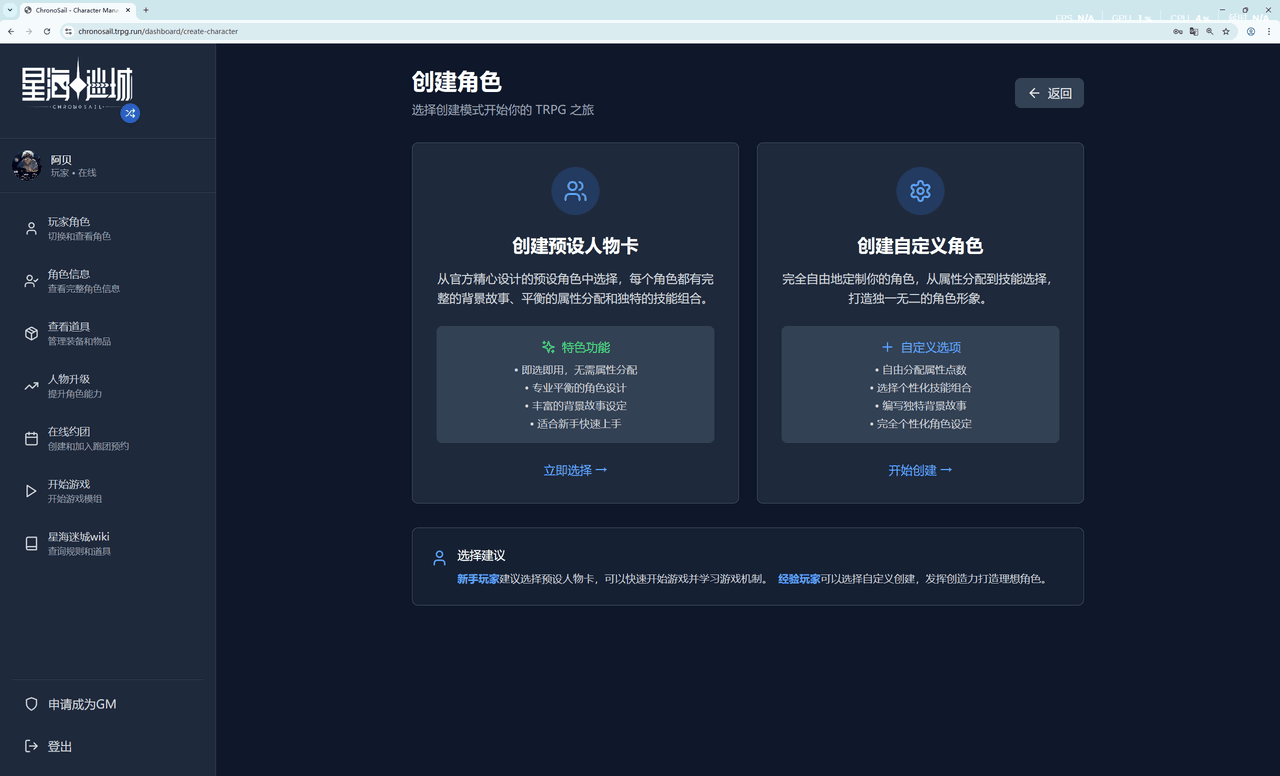Select the ChronoSail browser tab
The width and height of the screenshot is (1280, 776).
(x=70, y=10)
